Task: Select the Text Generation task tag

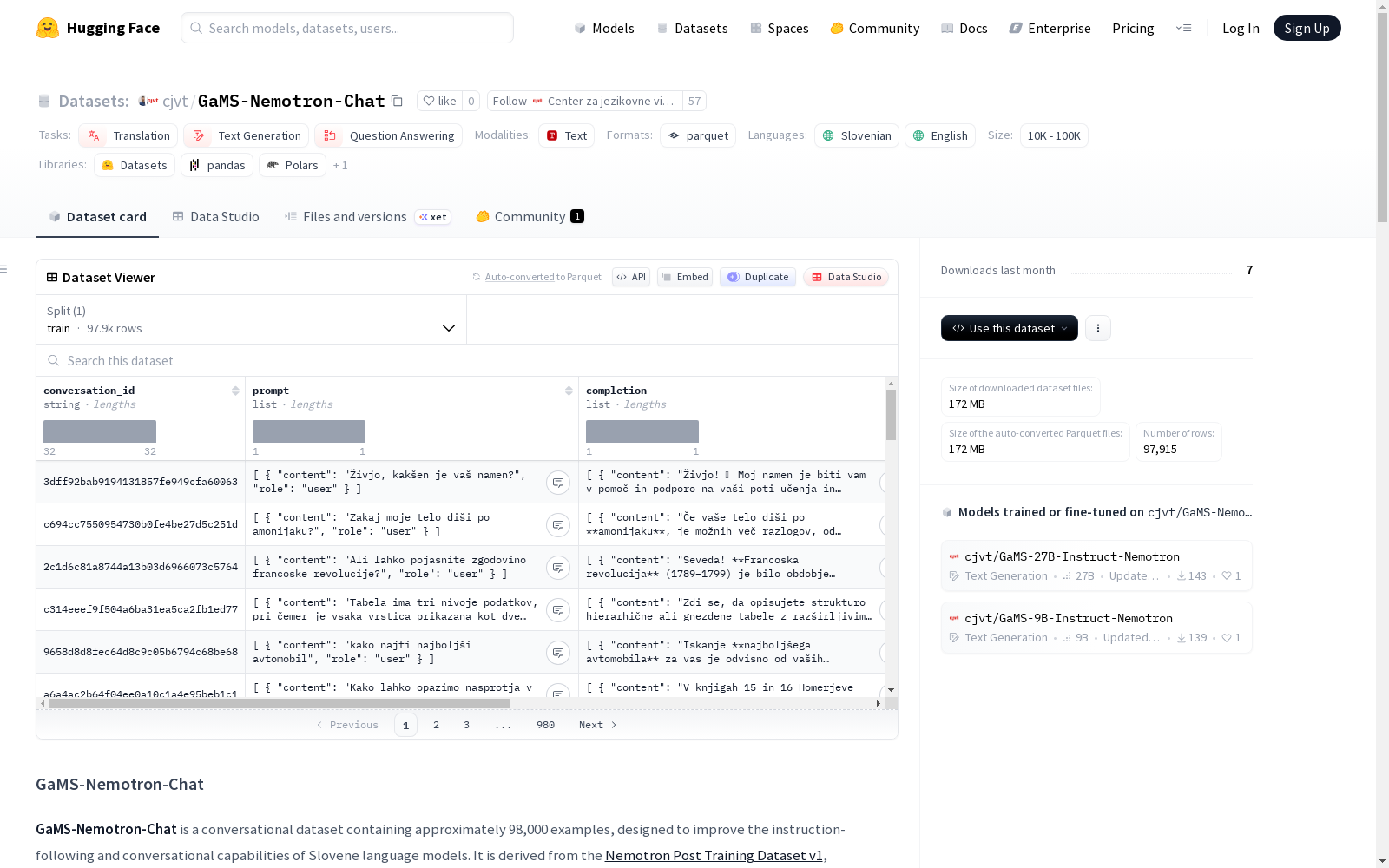Action: click(x=247, y=135)
